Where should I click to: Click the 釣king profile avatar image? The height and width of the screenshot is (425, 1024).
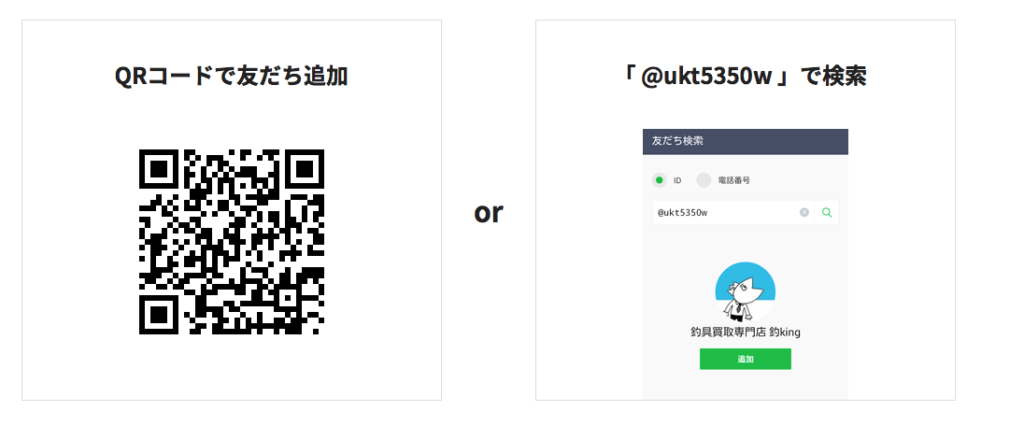coord(745,292)
